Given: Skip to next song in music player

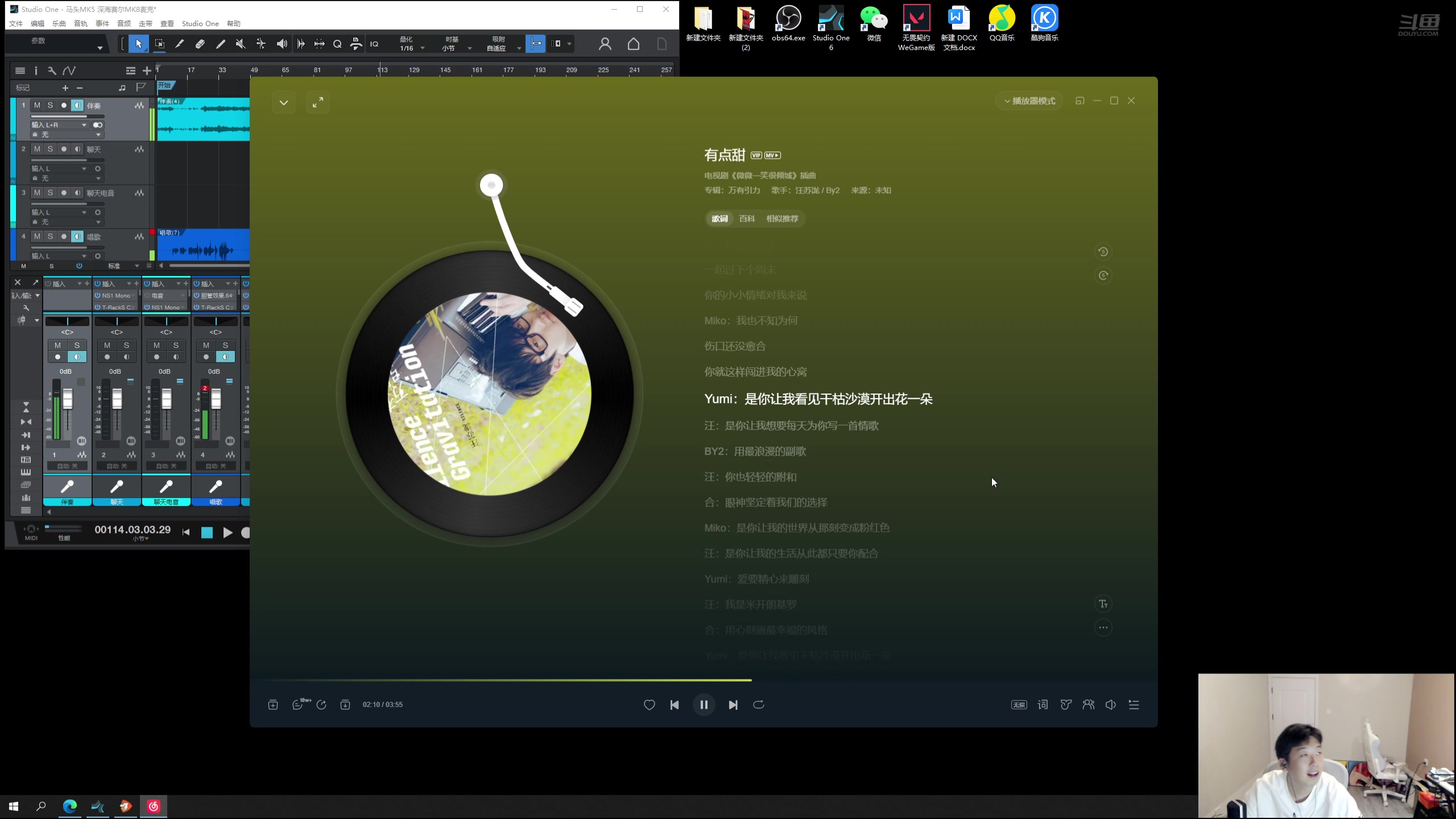Looking at the screenshot, I should [733, 705].
